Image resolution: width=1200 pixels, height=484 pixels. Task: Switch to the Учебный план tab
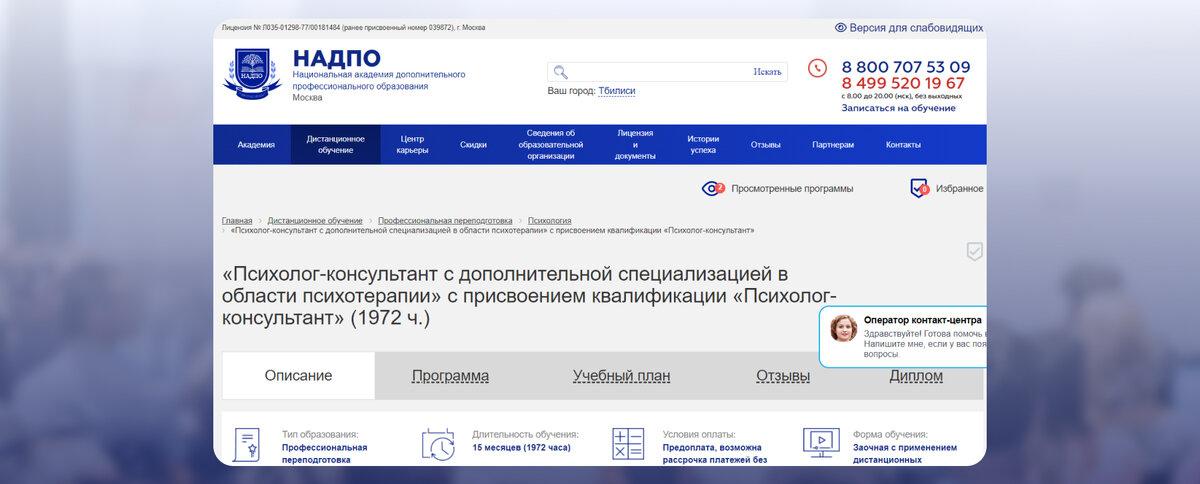(x=621, y=377)
